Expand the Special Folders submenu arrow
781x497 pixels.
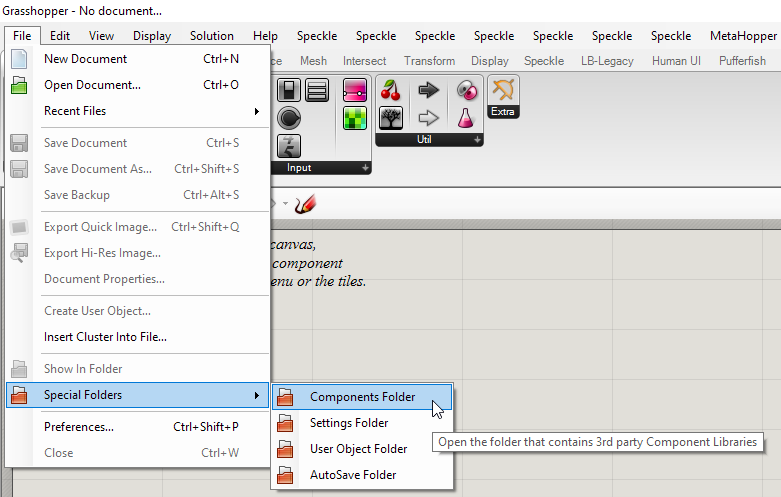[257, 395]
